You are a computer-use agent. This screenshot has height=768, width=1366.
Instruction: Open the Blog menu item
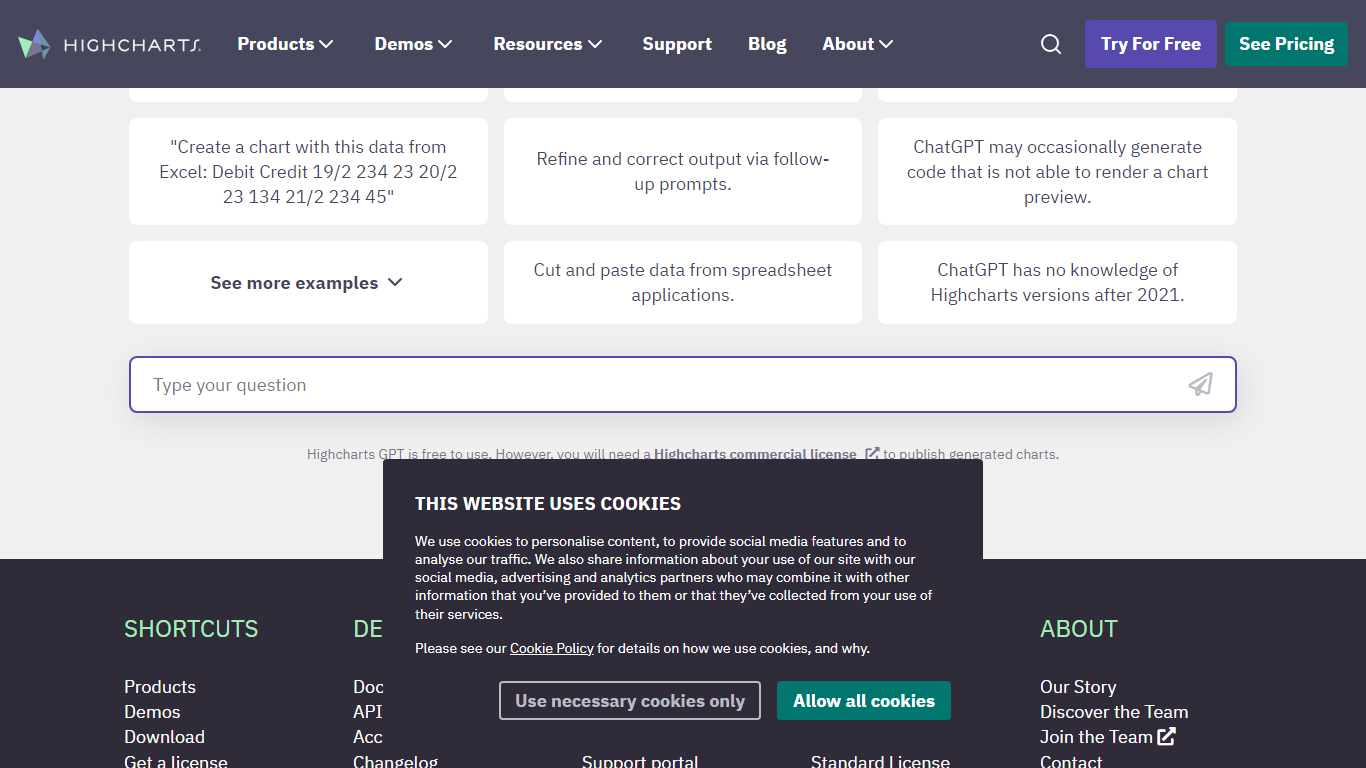click(767, 44)
